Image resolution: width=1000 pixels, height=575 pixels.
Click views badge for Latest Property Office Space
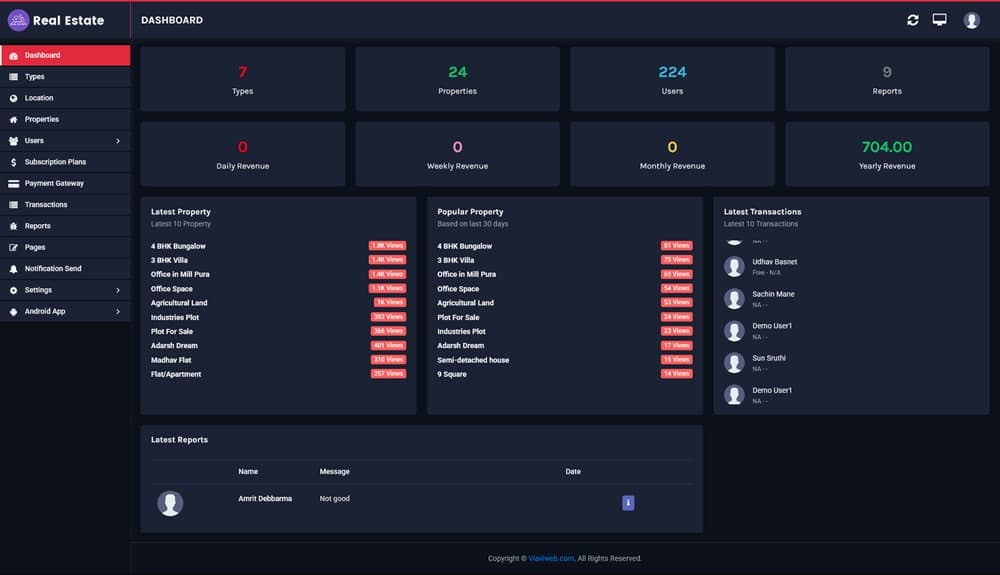pos(387,288)
